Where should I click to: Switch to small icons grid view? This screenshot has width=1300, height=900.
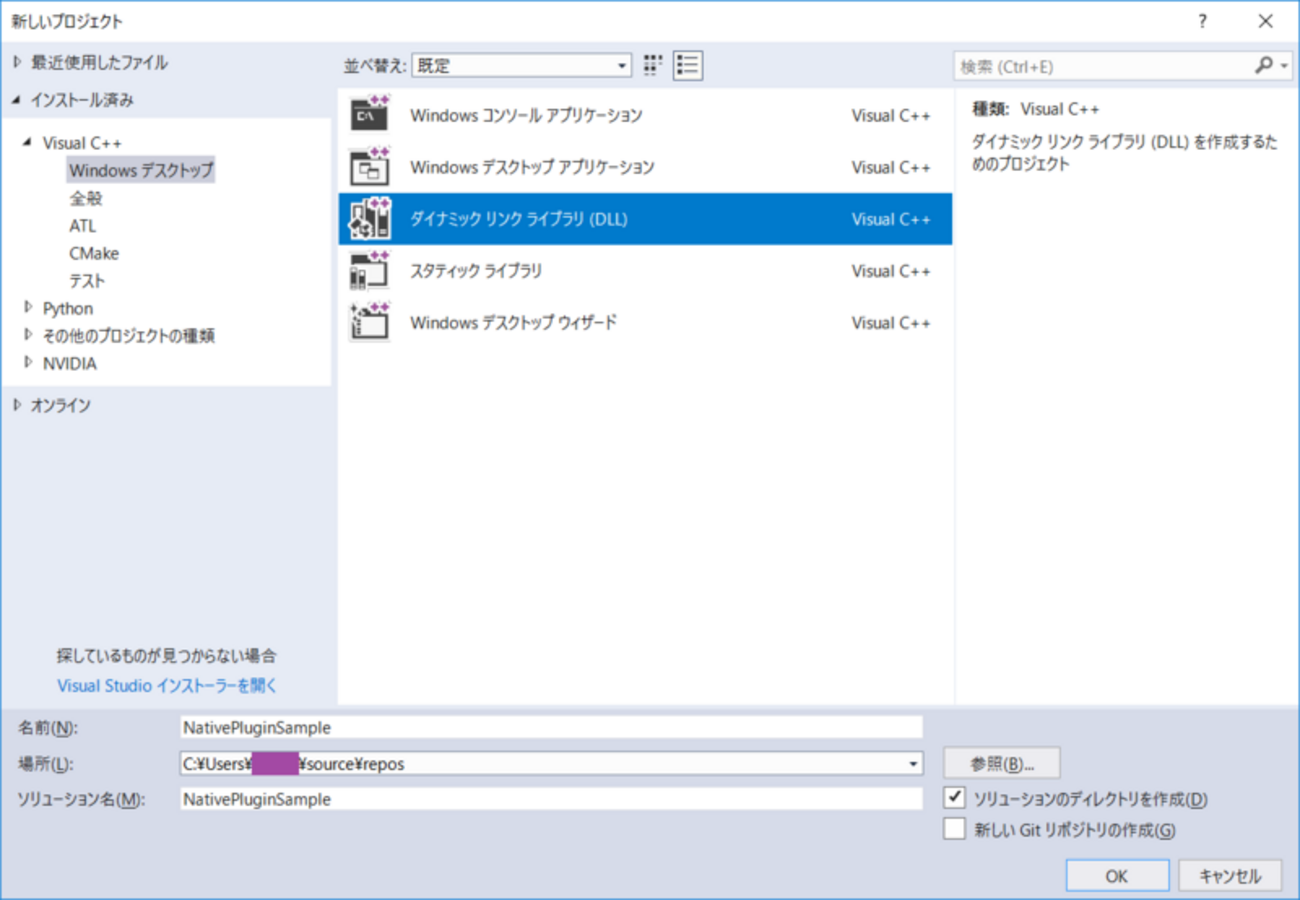click(x=653, y=66)
